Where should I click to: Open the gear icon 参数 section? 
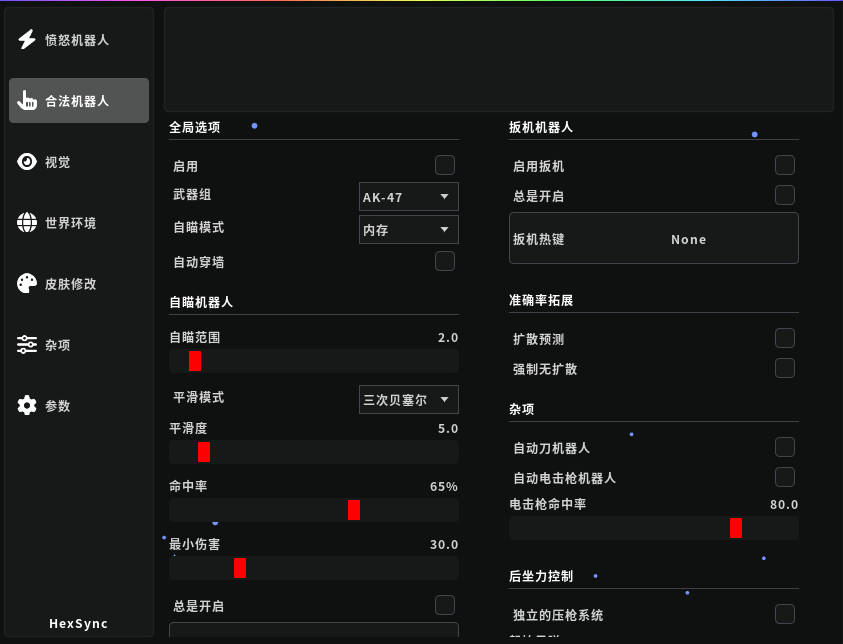pos(27,406)
